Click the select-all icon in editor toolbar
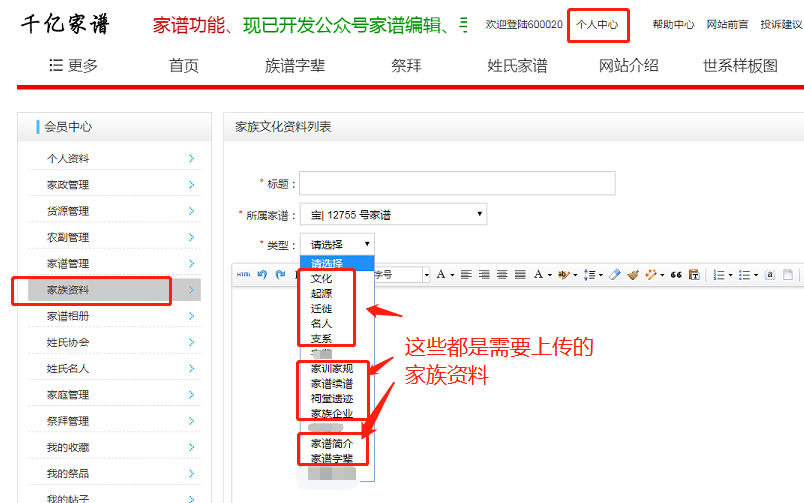This screenshot has height=503, width=804. (x=769, y=275)
